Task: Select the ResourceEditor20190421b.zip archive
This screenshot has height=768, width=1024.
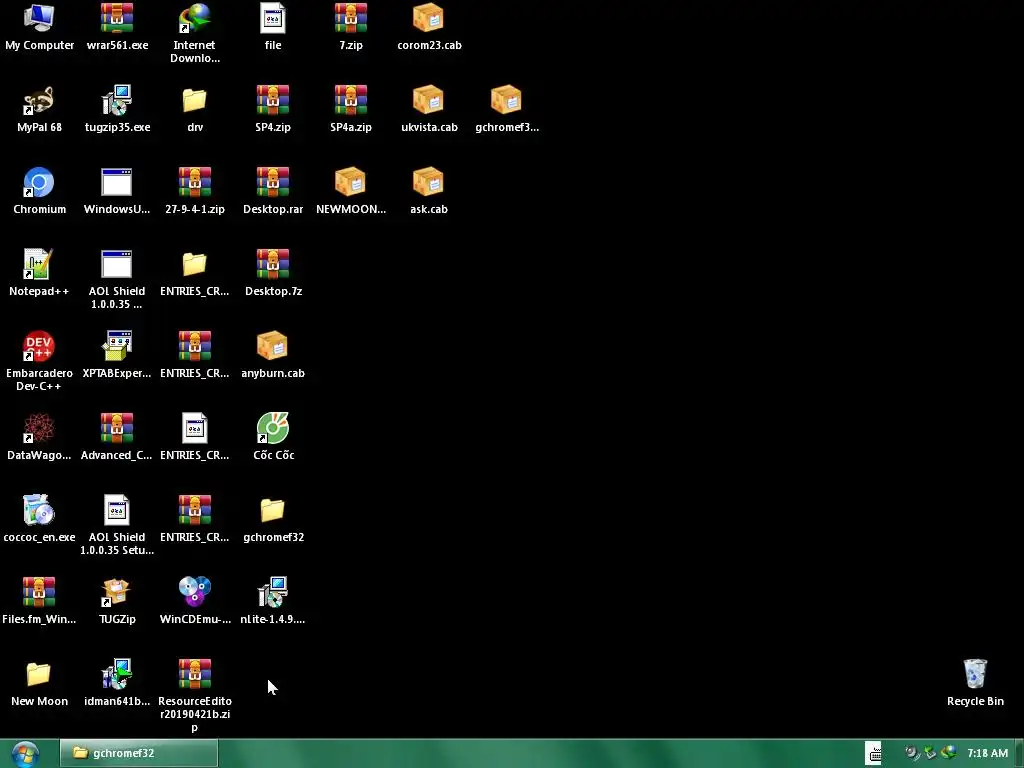Action: pos(195,674)
